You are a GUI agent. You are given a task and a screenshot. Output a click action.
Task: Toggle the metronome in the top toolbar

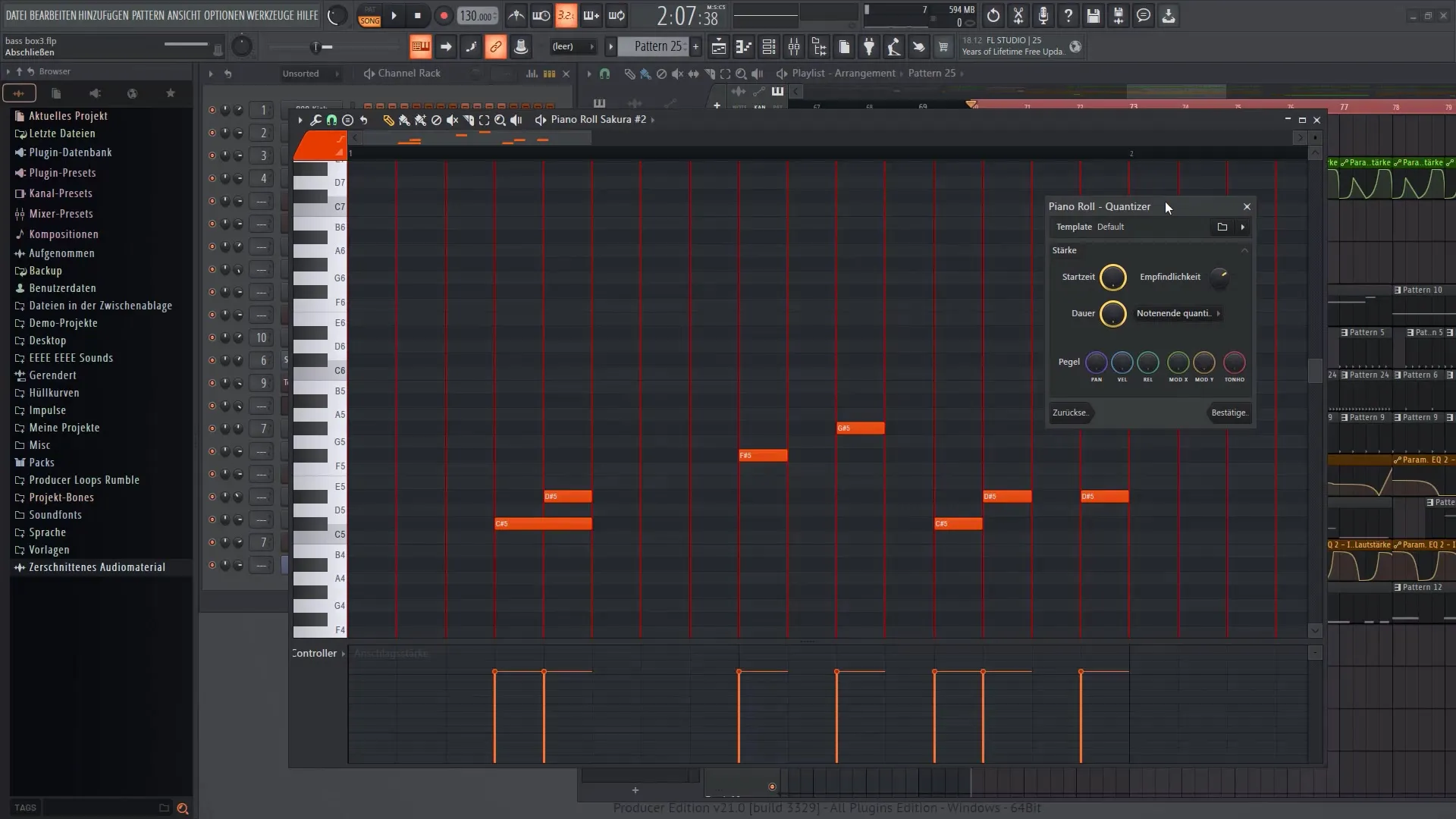click(x=516, y=15)
